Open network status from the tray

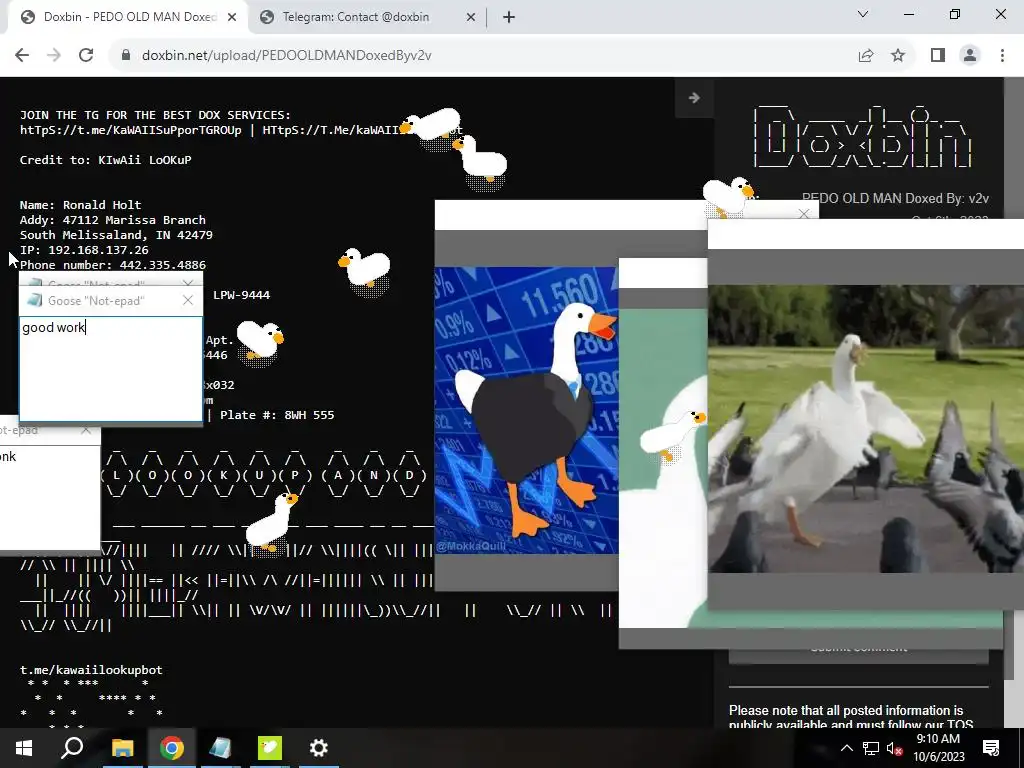[x=871, y=748]
